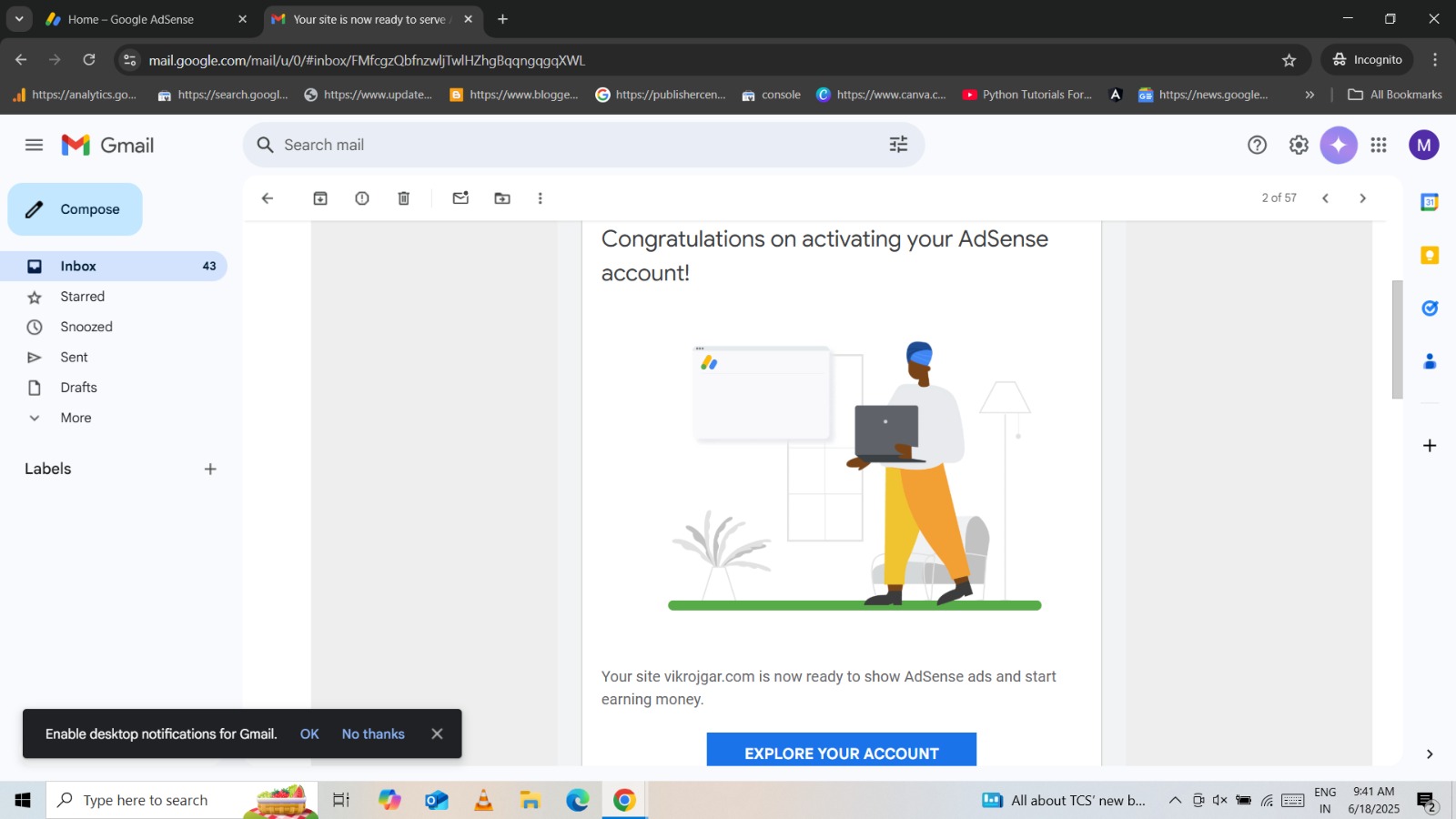1456x819 pixels.
Task: Open a new browser tab
Action: click(x=502, y=19)
